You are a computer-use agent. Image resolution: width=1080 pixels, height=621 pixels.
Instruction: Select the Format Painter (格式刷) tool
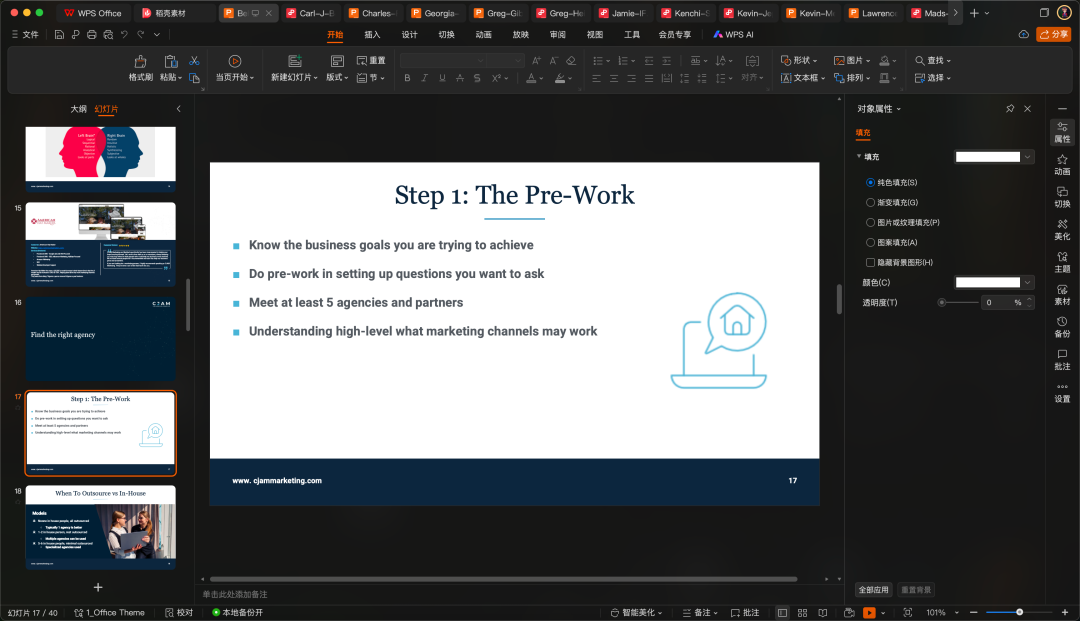(x=141, y=68)
